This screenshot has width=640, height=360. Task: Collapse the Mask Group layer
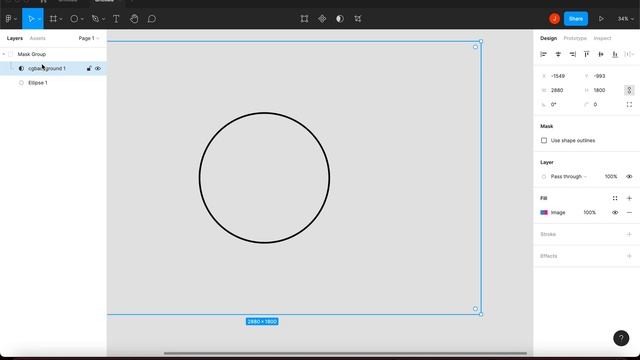tap(4, 54)
